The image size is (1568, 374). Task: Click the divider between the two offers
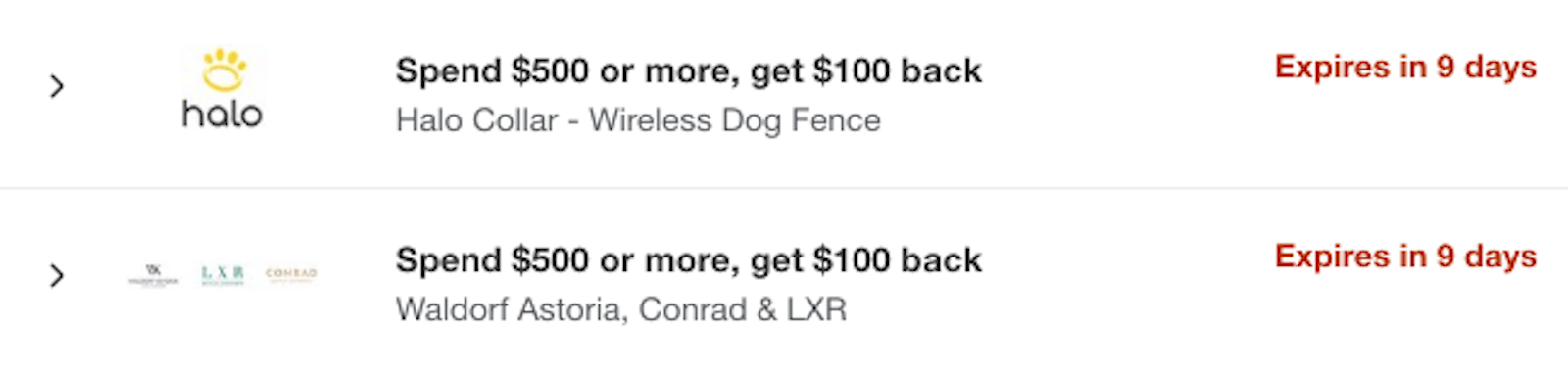point(784,187)
